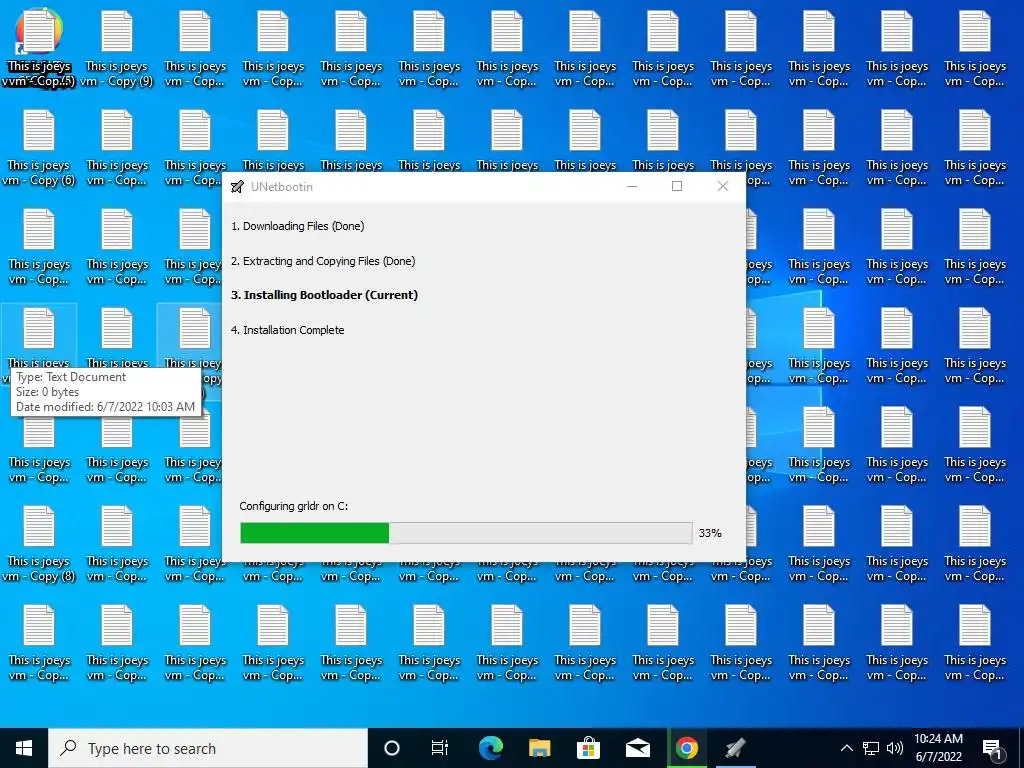1024x768 pixels.
Task: Select 'This is joeys vm - Copy (9)' file
Action: (x=117, y=48)
